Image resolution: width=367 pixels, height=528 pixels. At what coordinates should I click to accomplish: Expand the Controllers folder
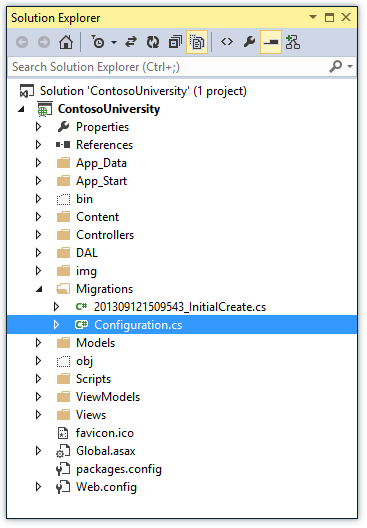pos(38,235)
